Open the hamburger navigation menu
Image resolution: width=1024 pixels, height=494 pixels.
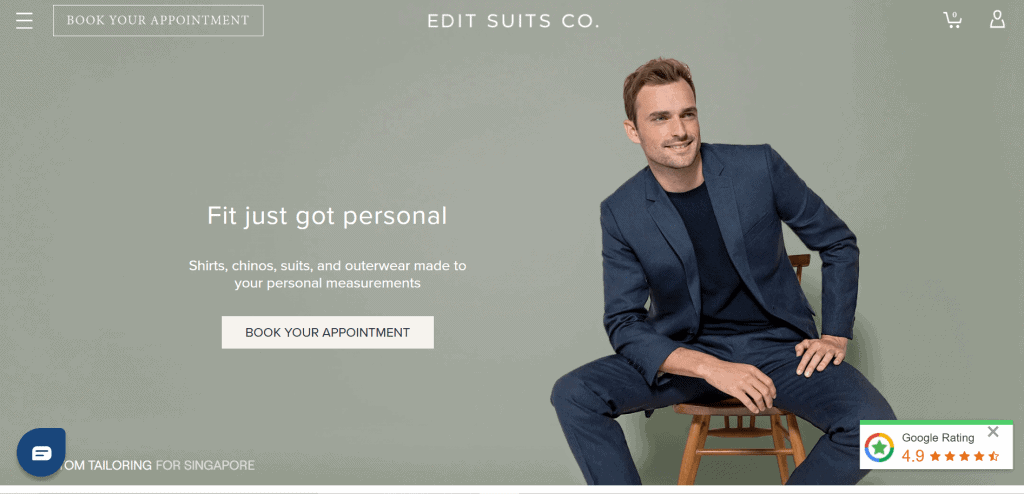click(24, 20)
